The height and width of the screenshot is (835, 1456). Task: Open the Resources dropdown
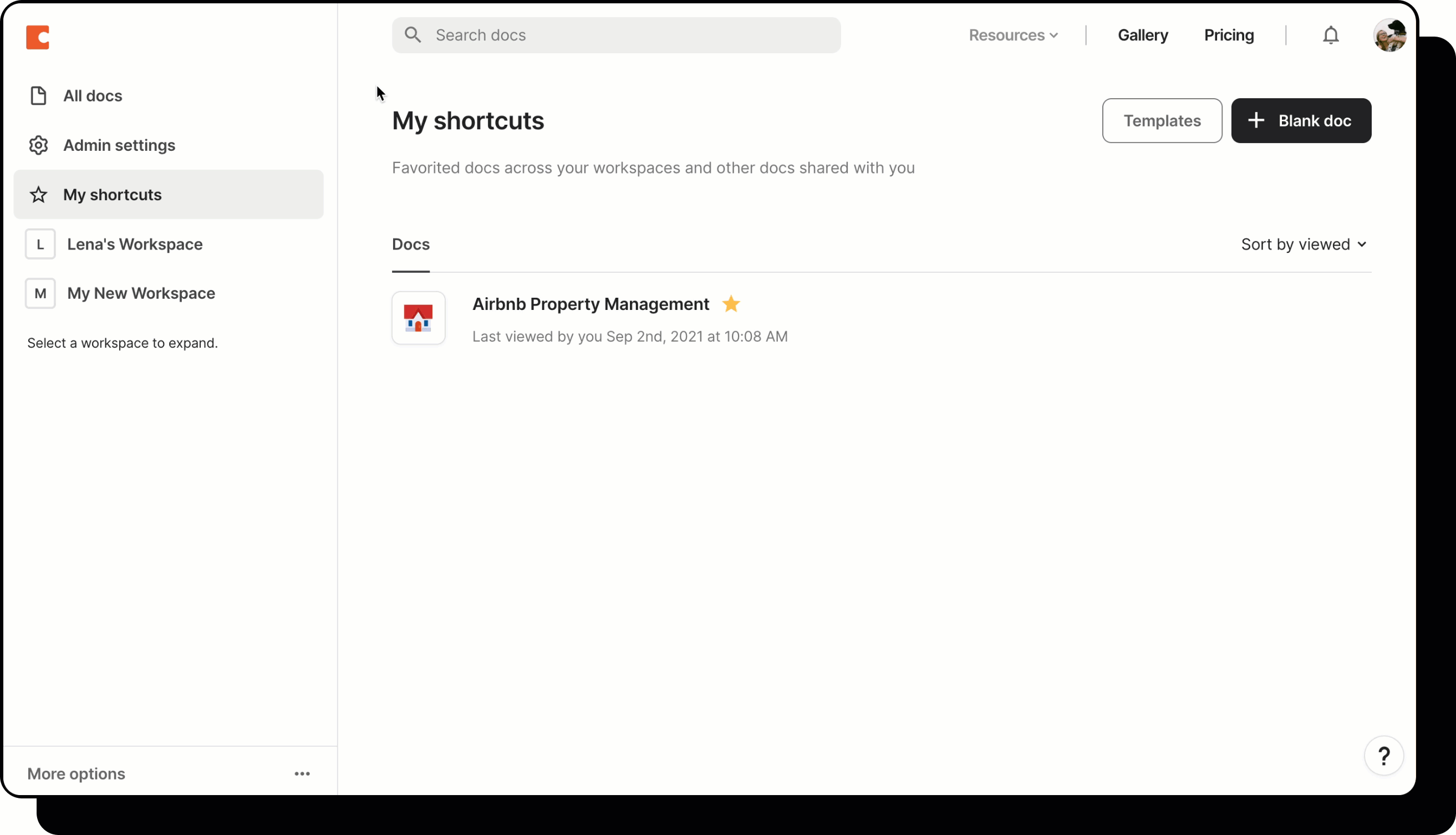pos(1012,35)
